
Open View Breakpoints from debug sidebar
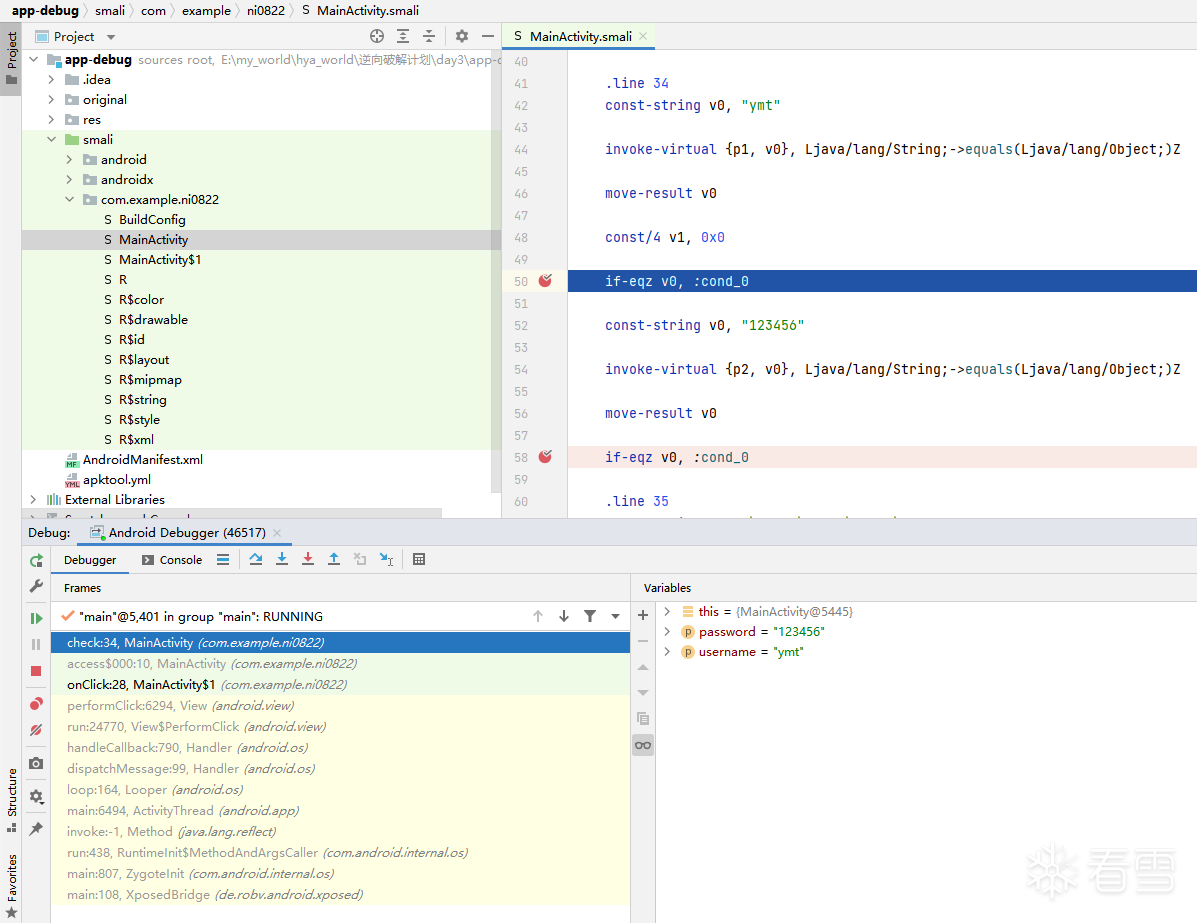(36, 704)
